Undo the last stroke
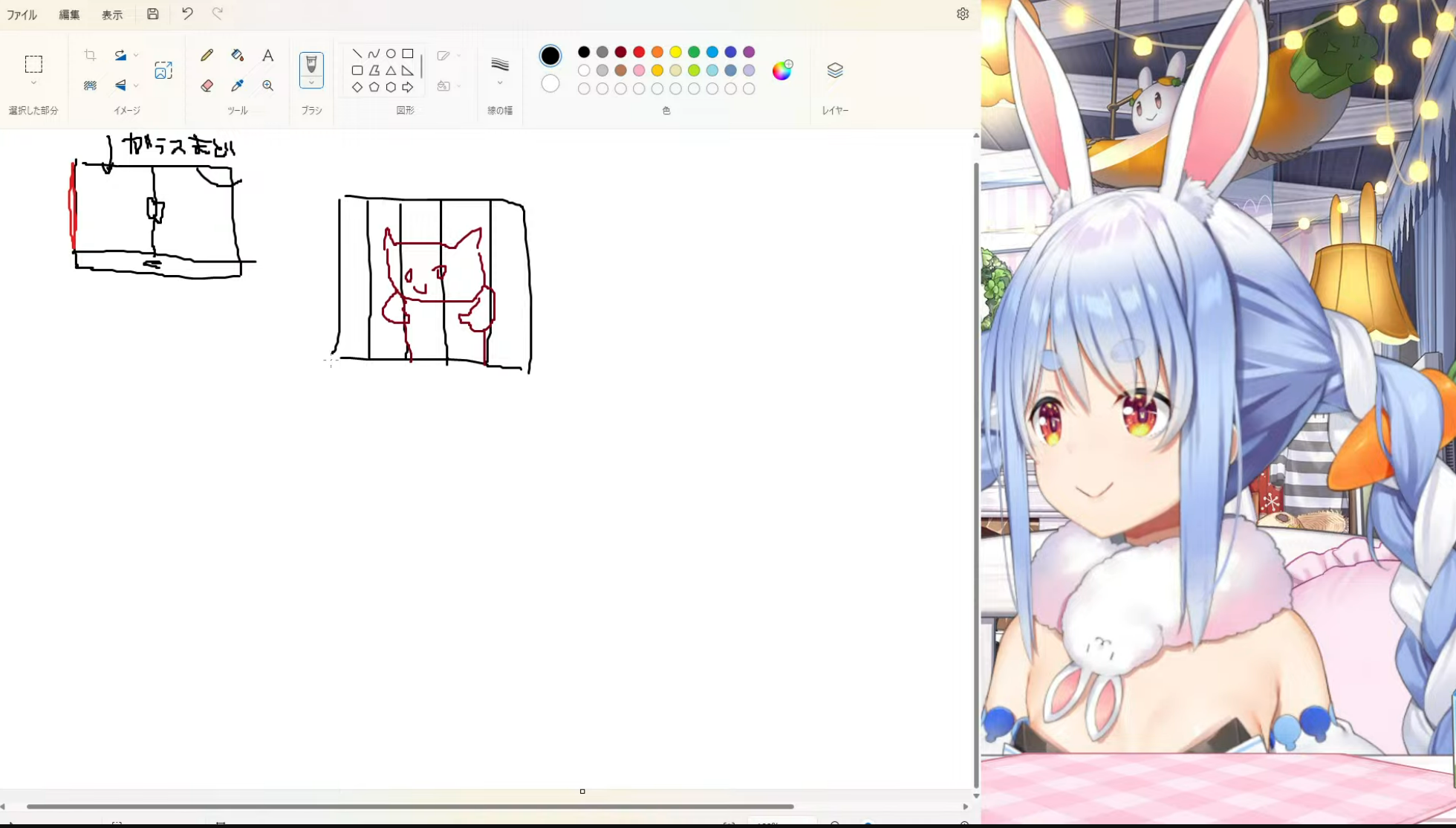 point(187,13)
